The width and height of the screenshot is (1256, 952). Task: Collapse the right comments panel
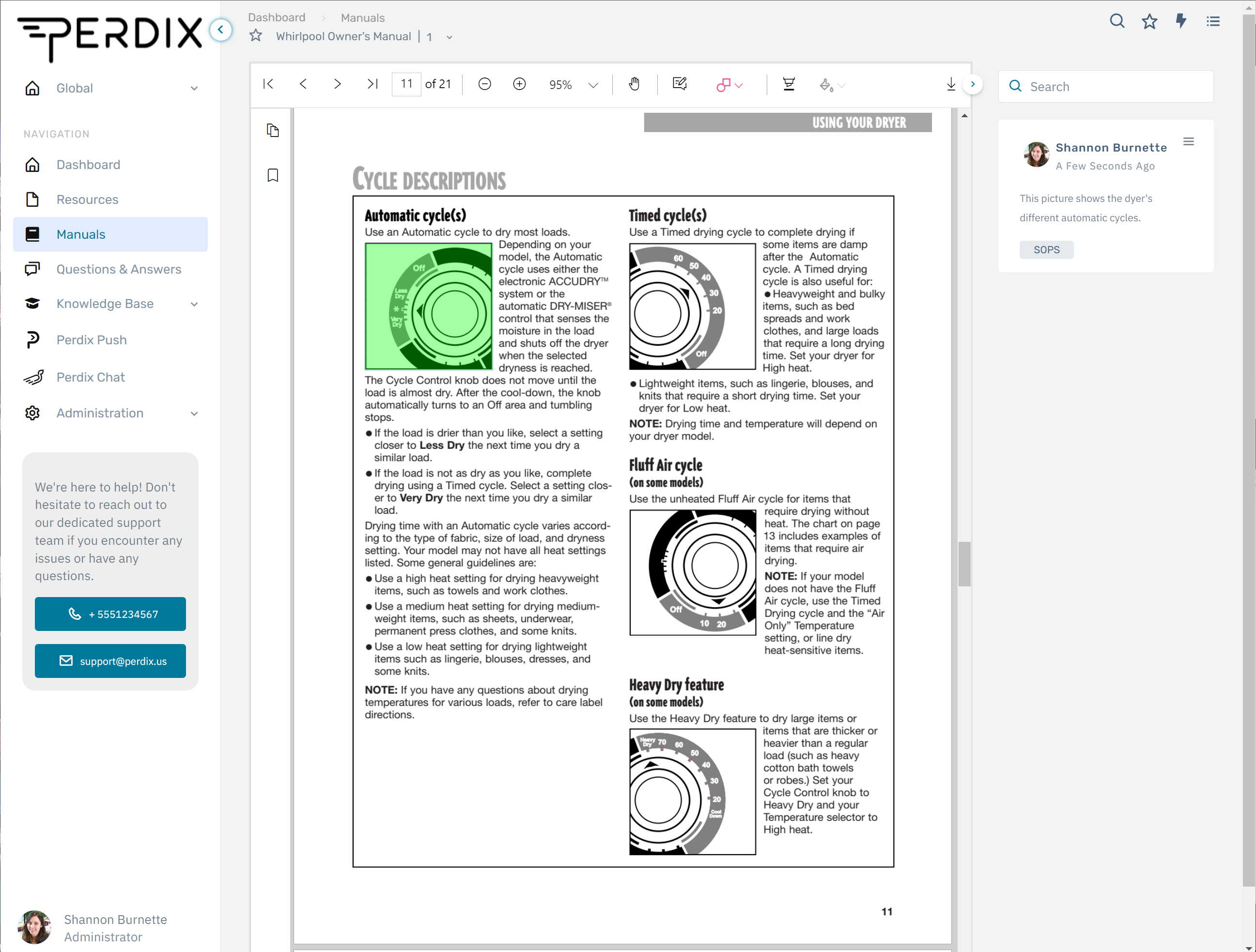pos(973,84)
